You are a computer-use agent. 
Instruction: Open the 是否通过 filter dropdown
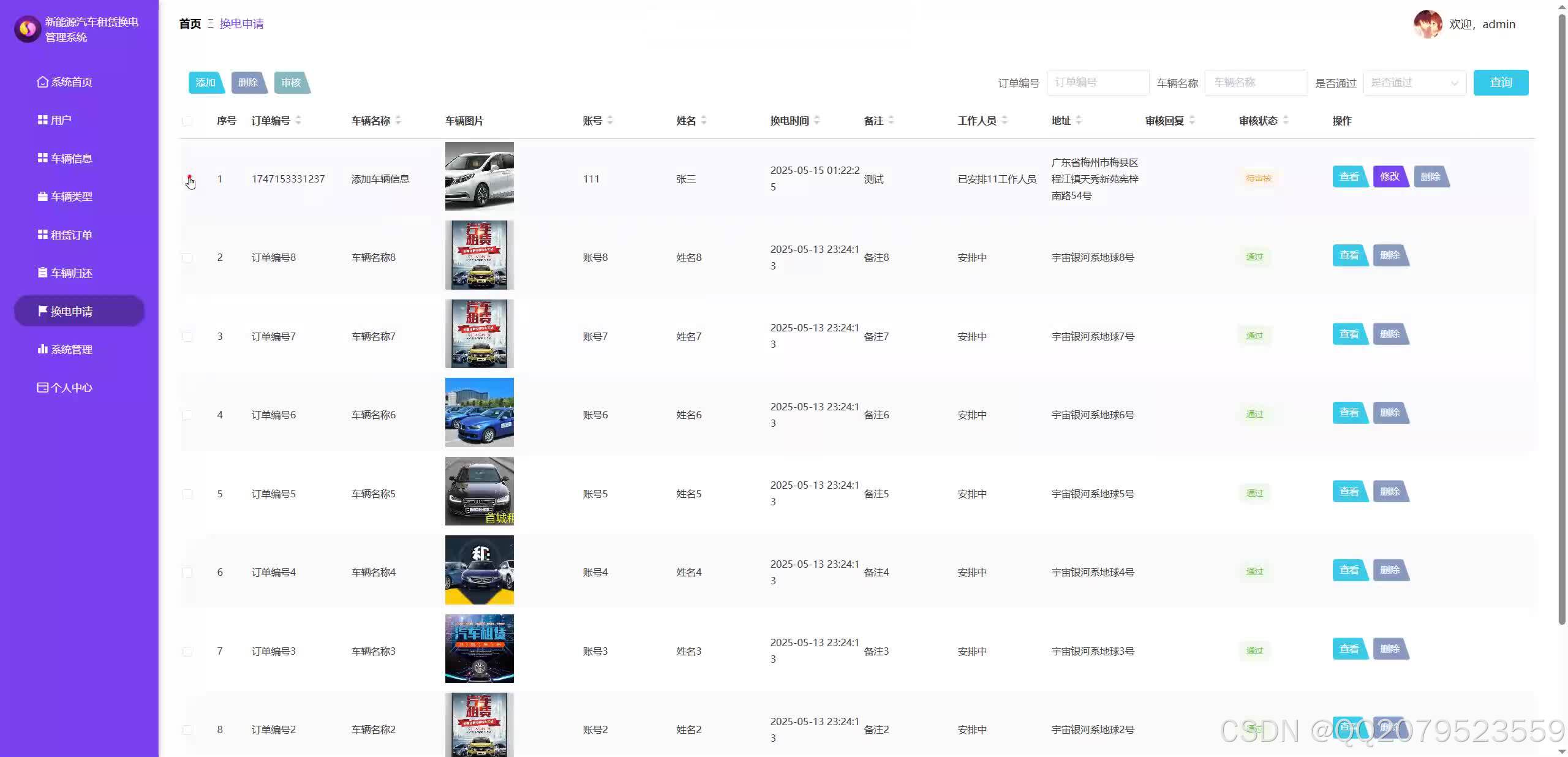click(1414, 83)
